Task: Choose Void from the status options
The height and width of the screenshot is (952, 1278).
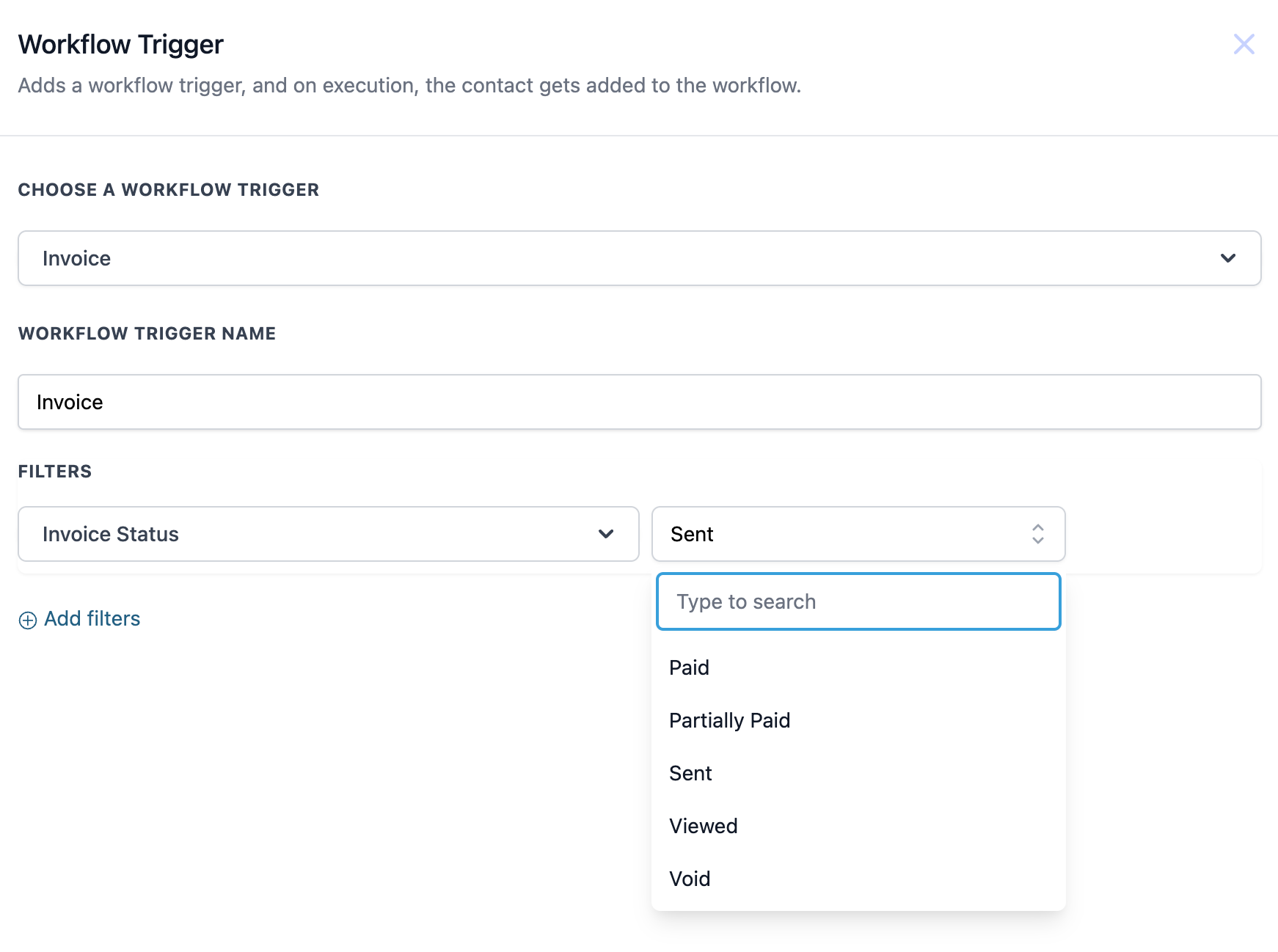Action: [x=690, y=879]
